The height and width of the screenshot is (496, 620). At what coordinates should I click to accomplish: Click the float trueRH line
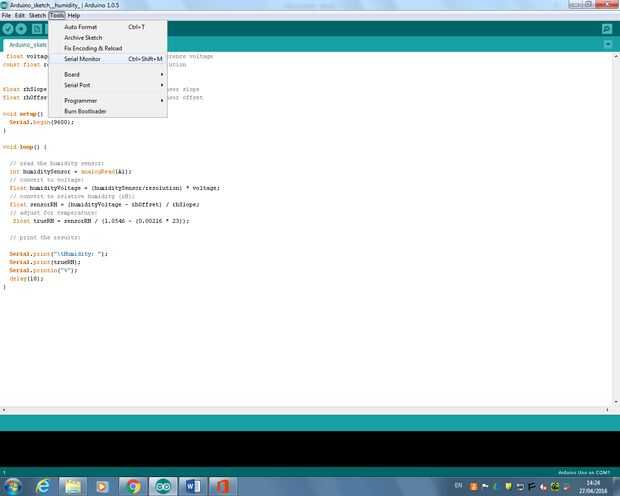[x=101, y=221]
